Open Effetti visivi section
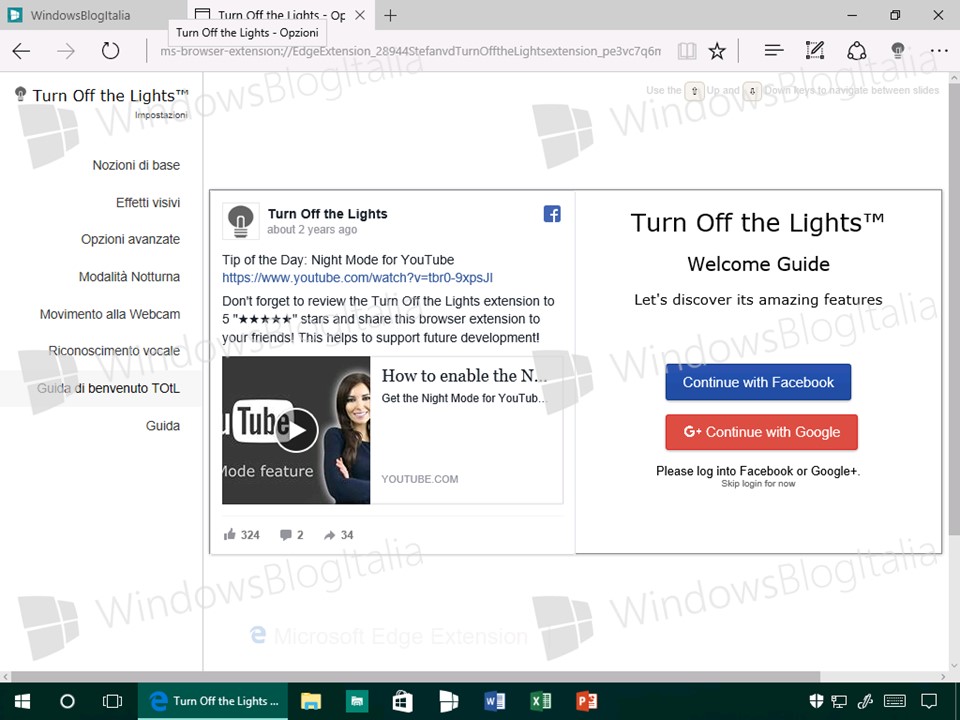This screenshot has width=960, height=720. coord(148,203)
